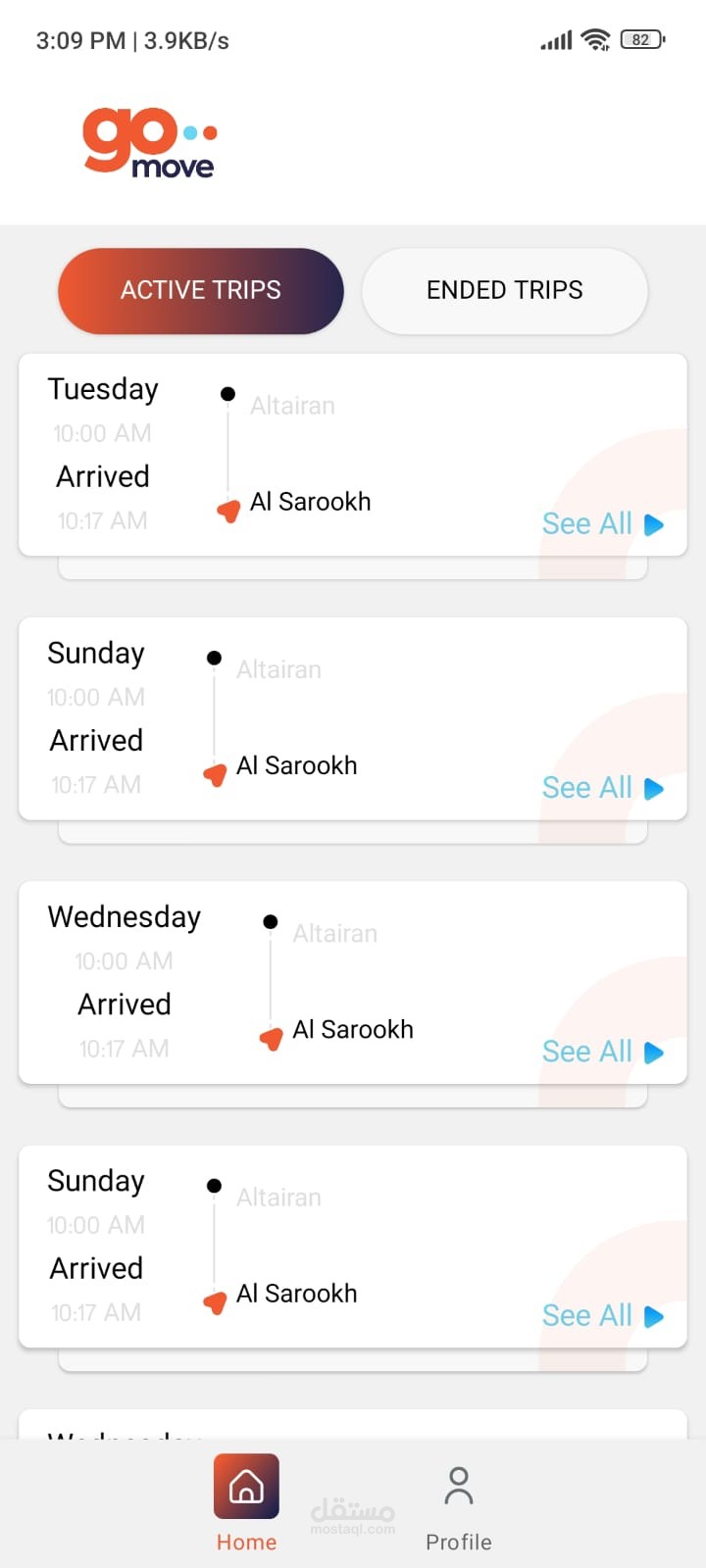Image resolution: width=706 pixels, height=1568 pixels.
Task: Tap the blue arrow in Tuesday trip card
Action: coord(654,525)
